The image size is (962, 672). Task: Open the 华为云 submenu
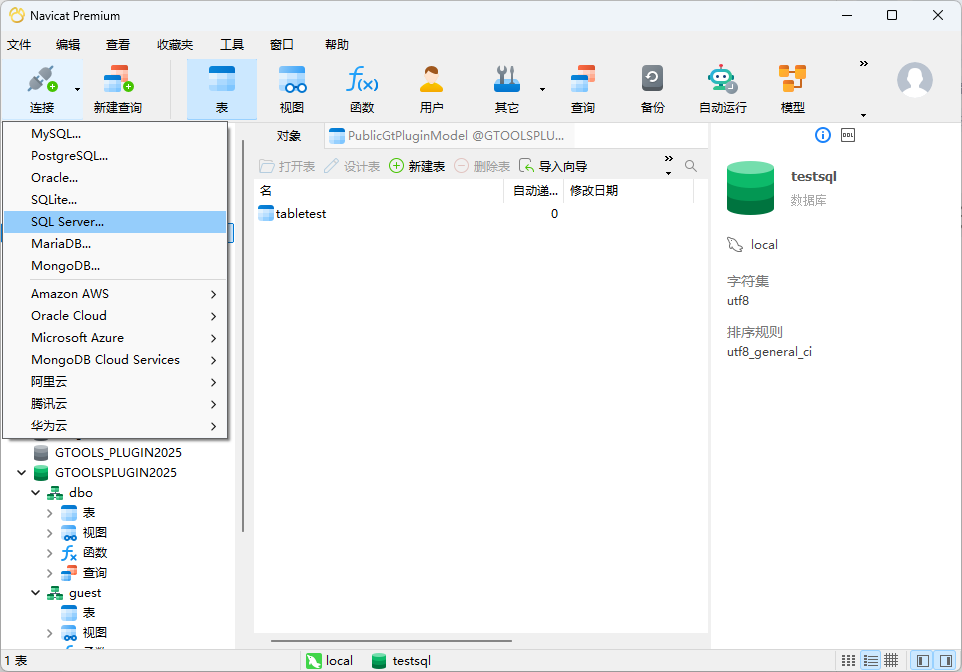[x=115, y=427]
